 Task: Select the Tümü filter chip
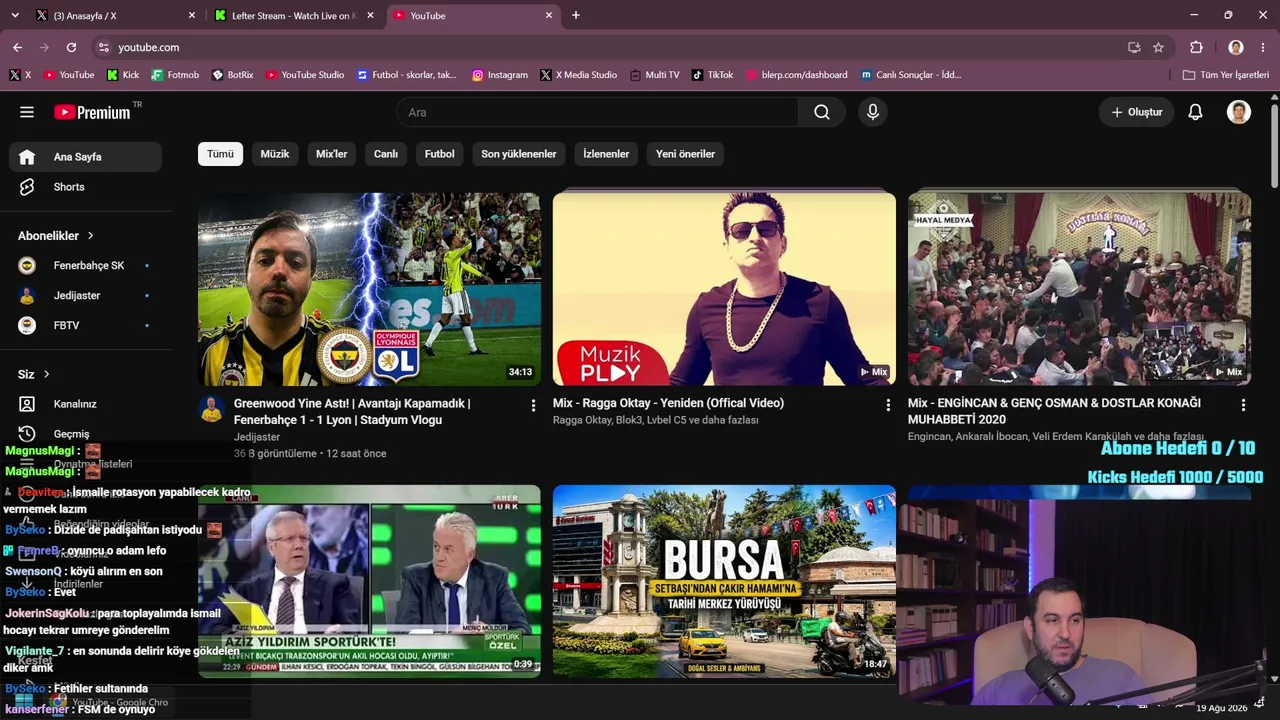click(220, 154)
